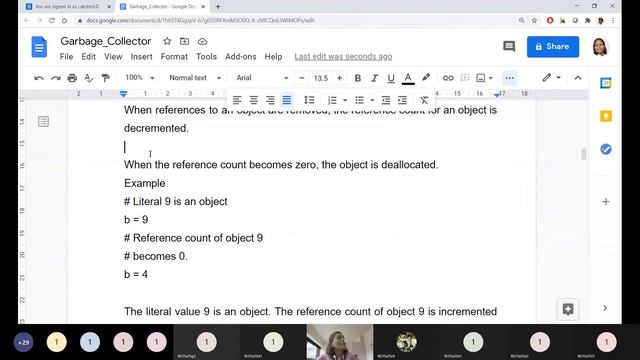The width and height of the screenshot is (640, 360).
Task: Expand the Numbered list dropdown arrow
Action: [345, 100]
